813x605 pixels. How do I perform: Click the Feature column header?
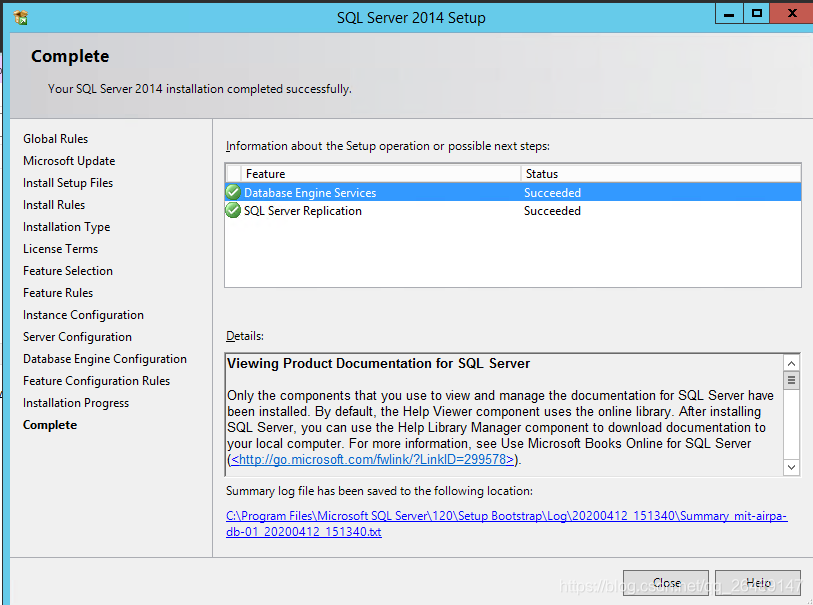tap(381, 174)
